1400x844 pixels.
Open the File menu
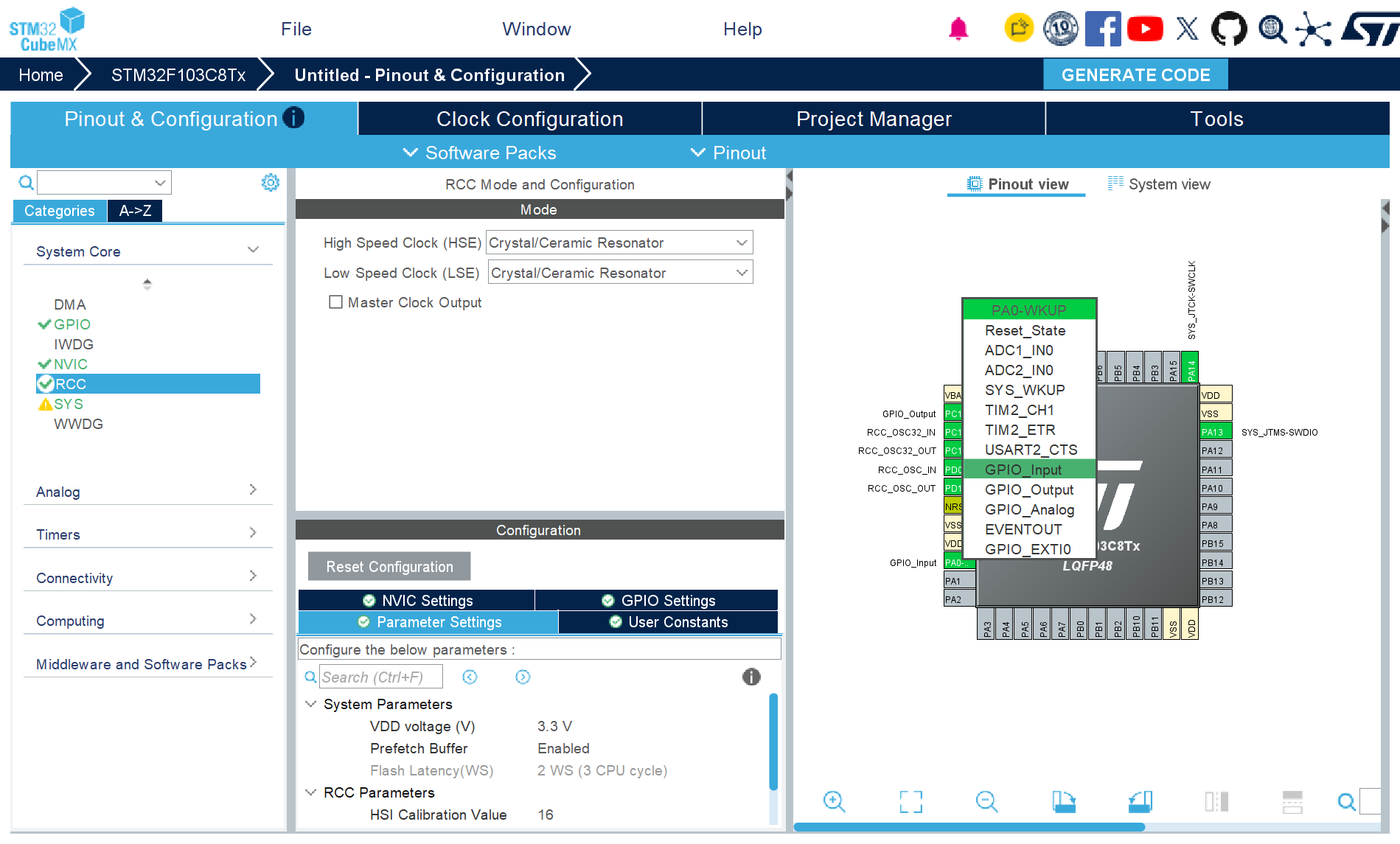296,29
